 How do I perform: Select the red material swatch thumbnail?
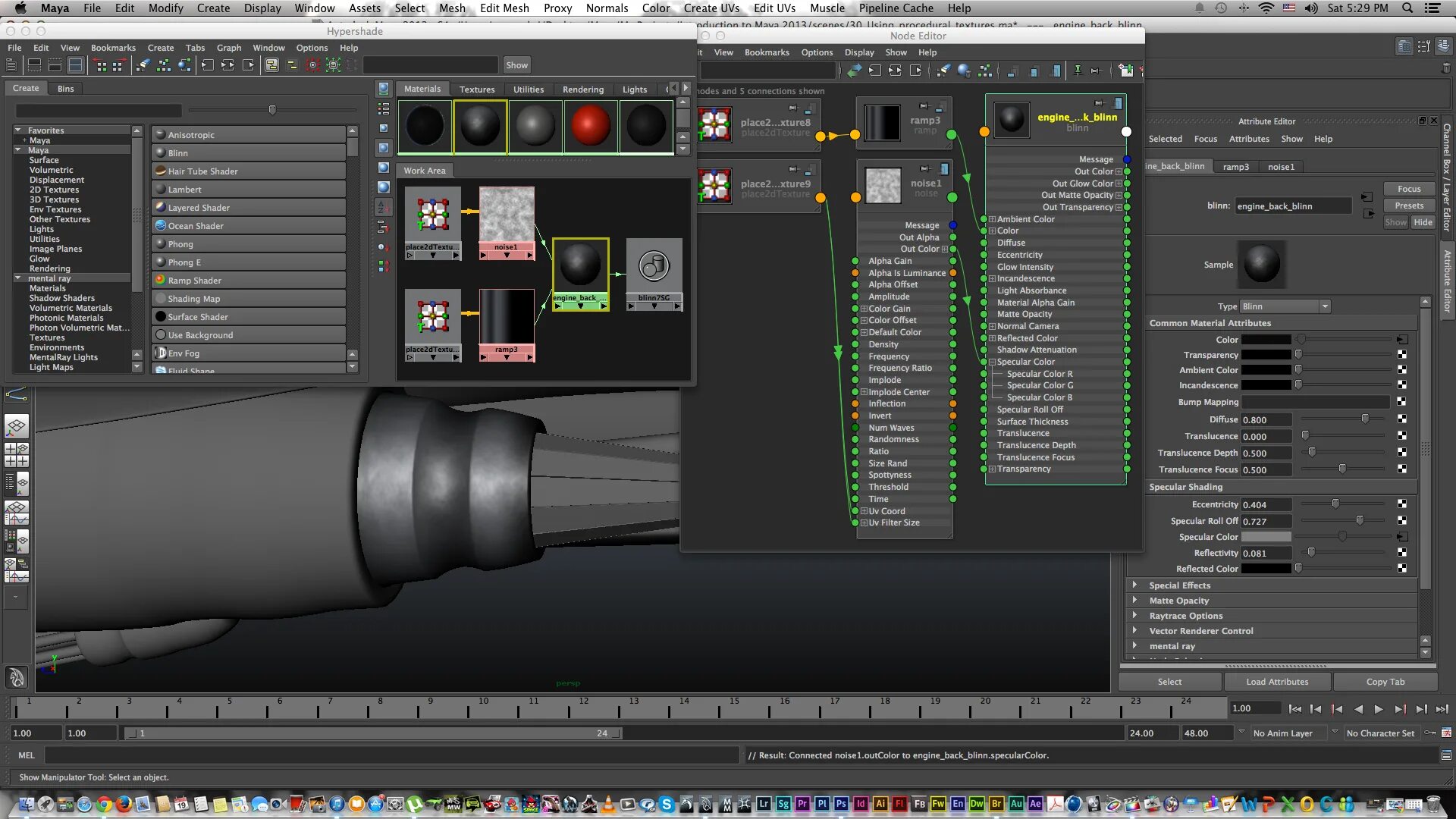tap(591, 126)
